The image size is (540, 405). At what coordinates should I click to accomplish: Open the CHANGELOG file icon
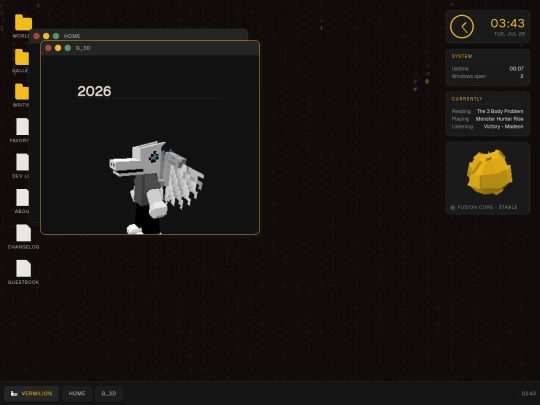point(23,233)
